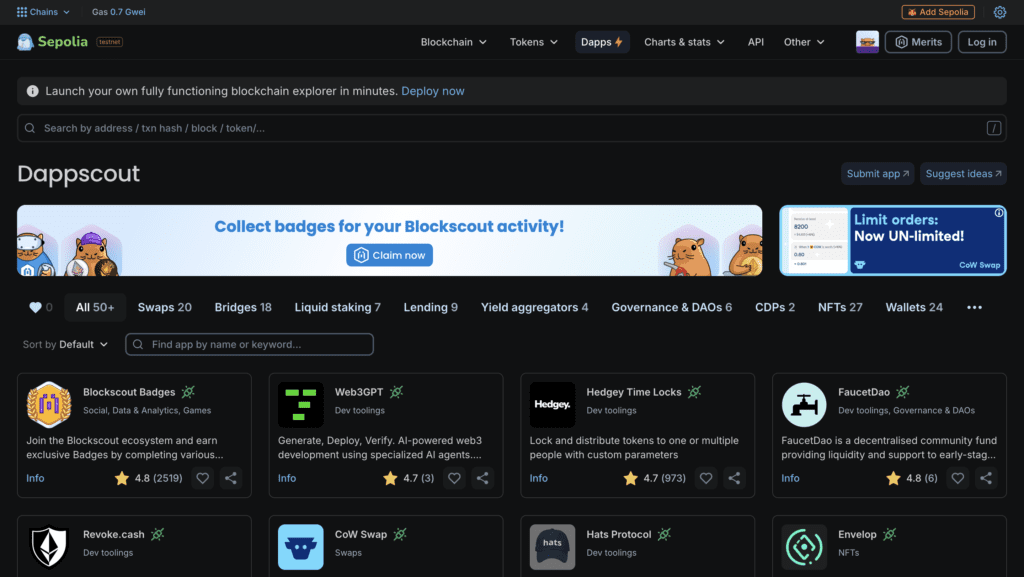Favorite the Blockscout Badges dapp
1024x577 pixels.
click(x=202, y=478)
